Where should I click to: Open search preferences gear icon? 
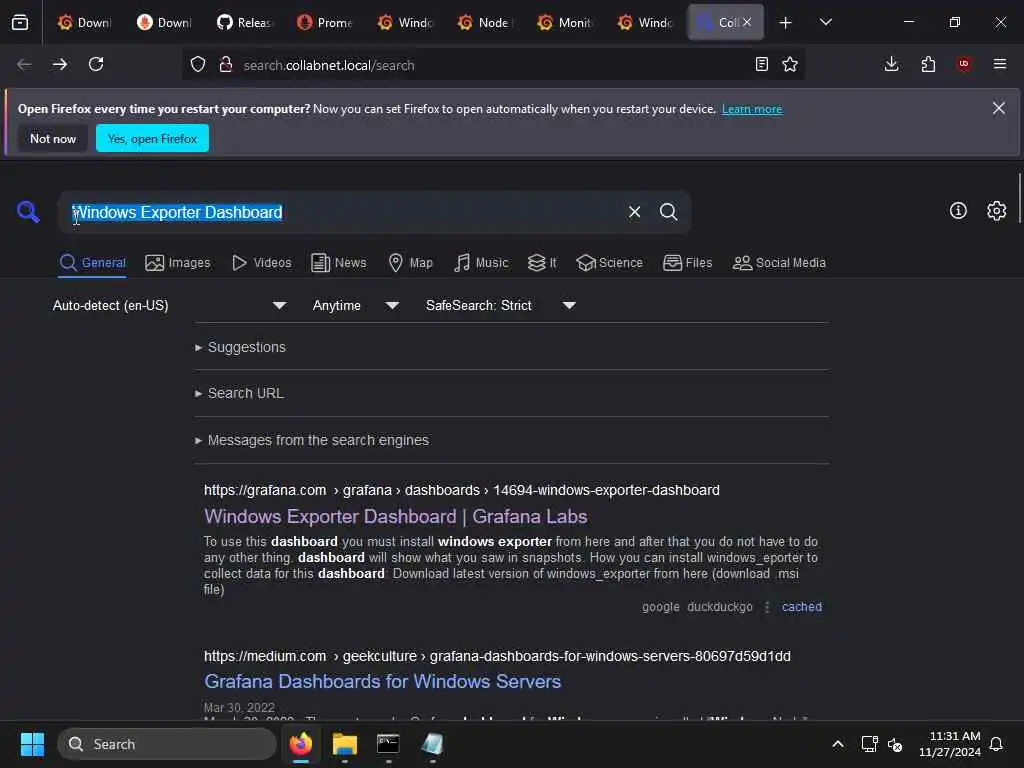[997, 211]
